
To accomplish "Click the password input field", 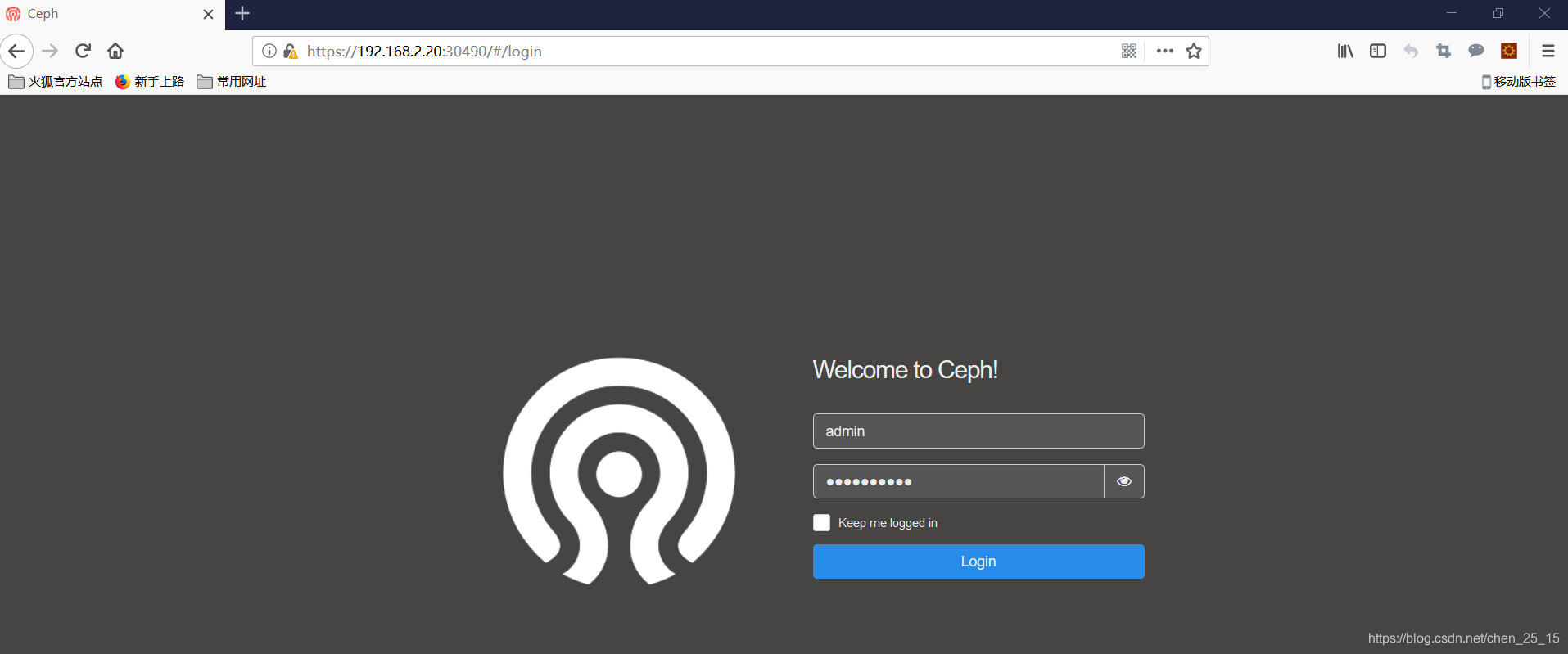I will [959, 481].
